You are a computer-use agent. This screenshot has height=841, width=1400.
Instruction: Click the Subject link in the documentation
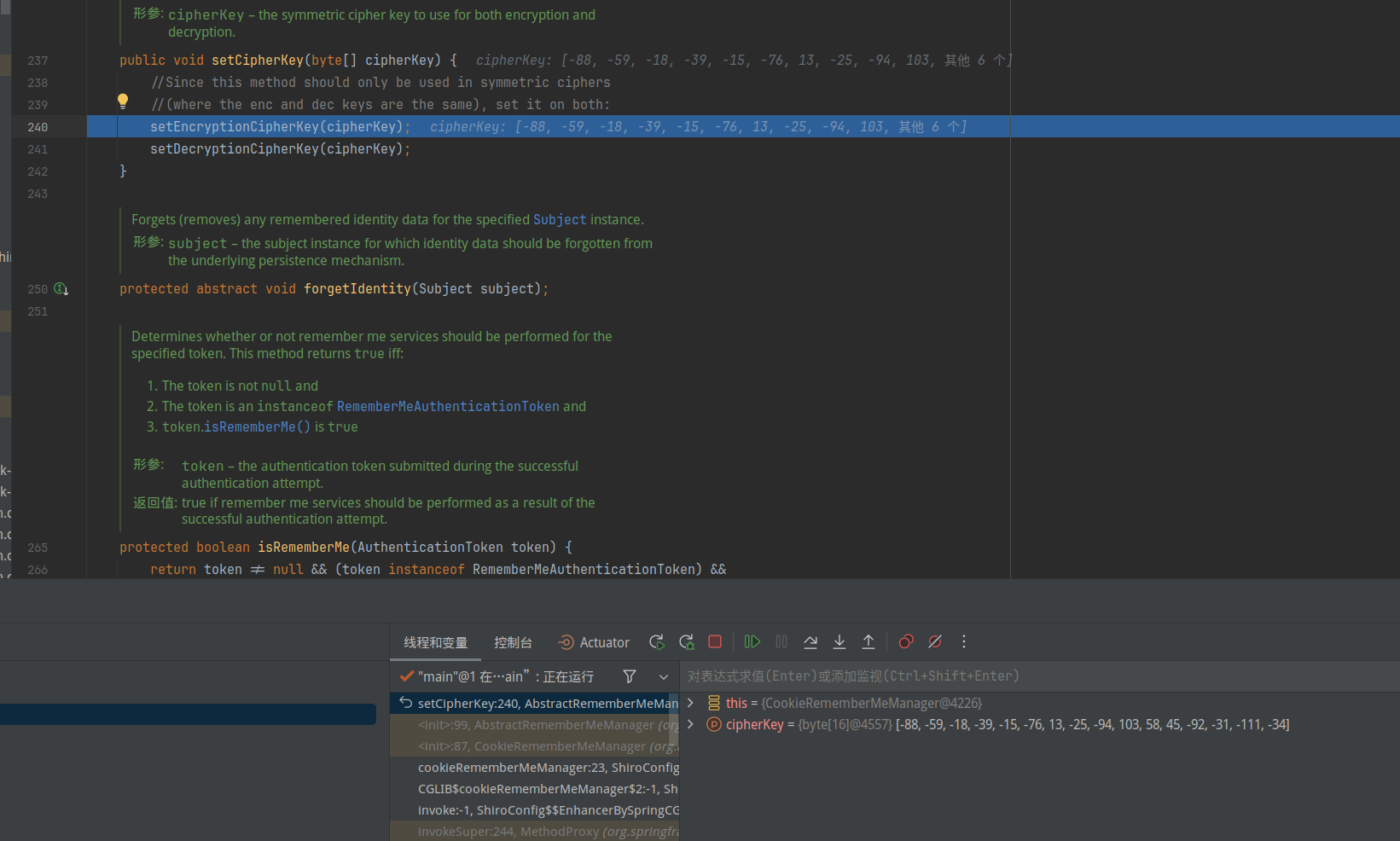click(x=560, y=220)
